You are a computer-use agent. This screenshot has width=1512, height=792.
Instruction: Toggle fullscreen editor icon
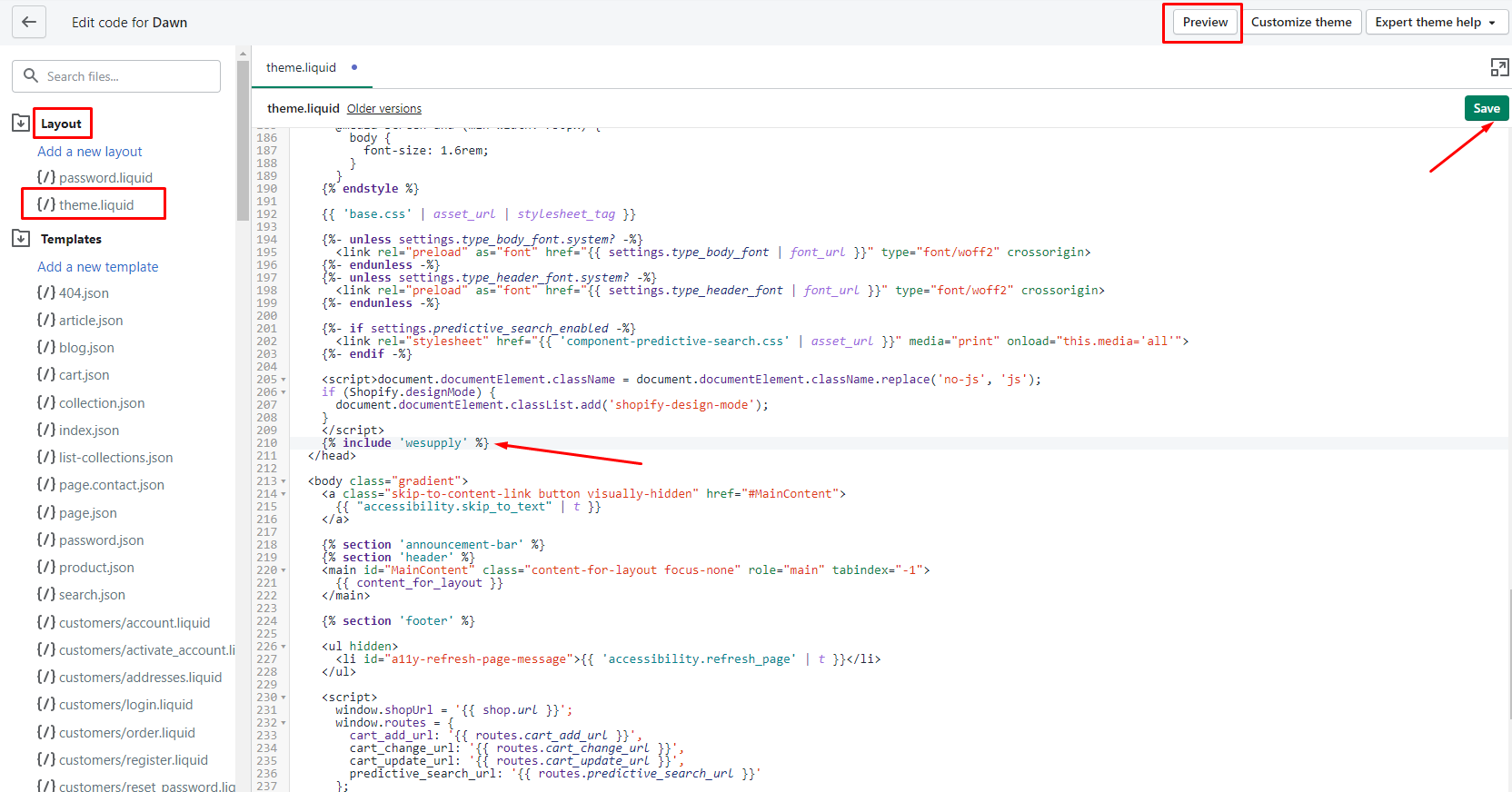tap(1499, 67)
